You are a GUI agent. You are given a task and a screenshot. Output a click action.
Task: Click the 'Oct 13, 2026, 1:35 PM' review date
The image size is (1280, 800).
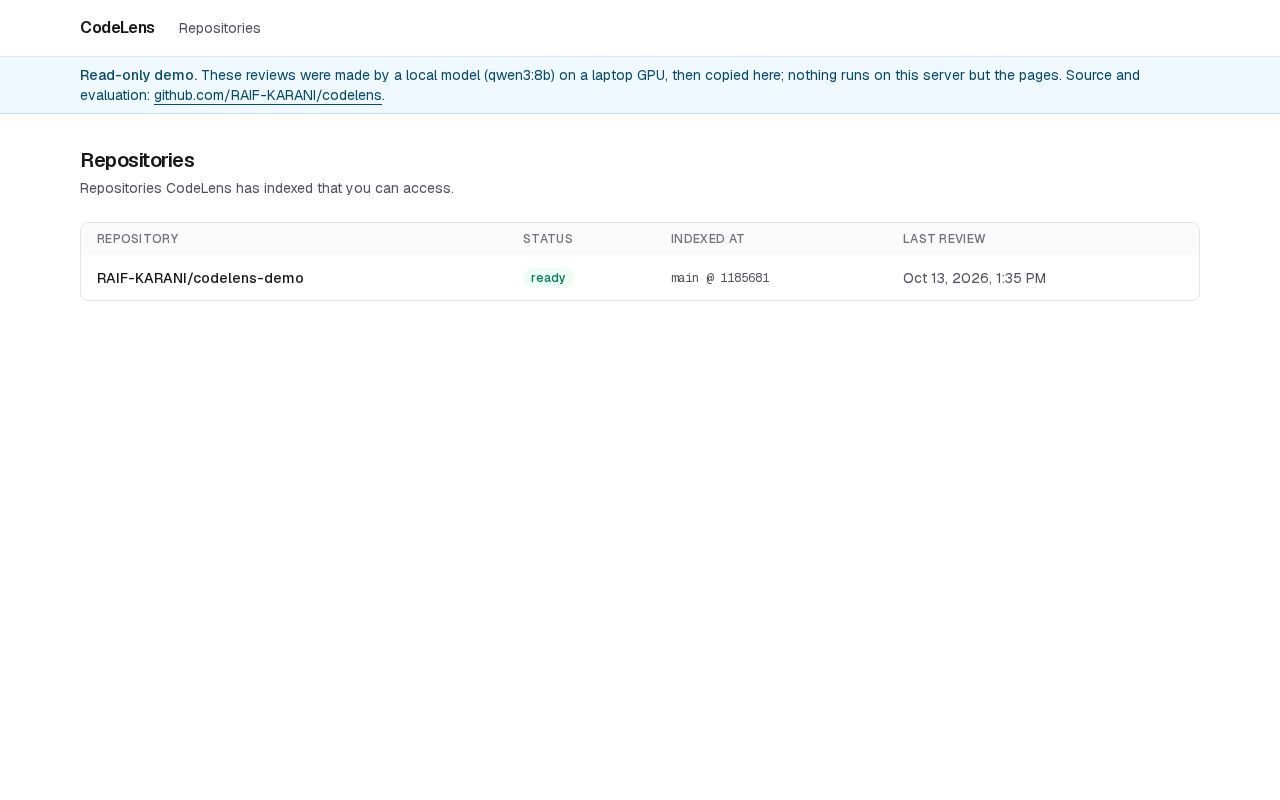click(x=974, y=278)
